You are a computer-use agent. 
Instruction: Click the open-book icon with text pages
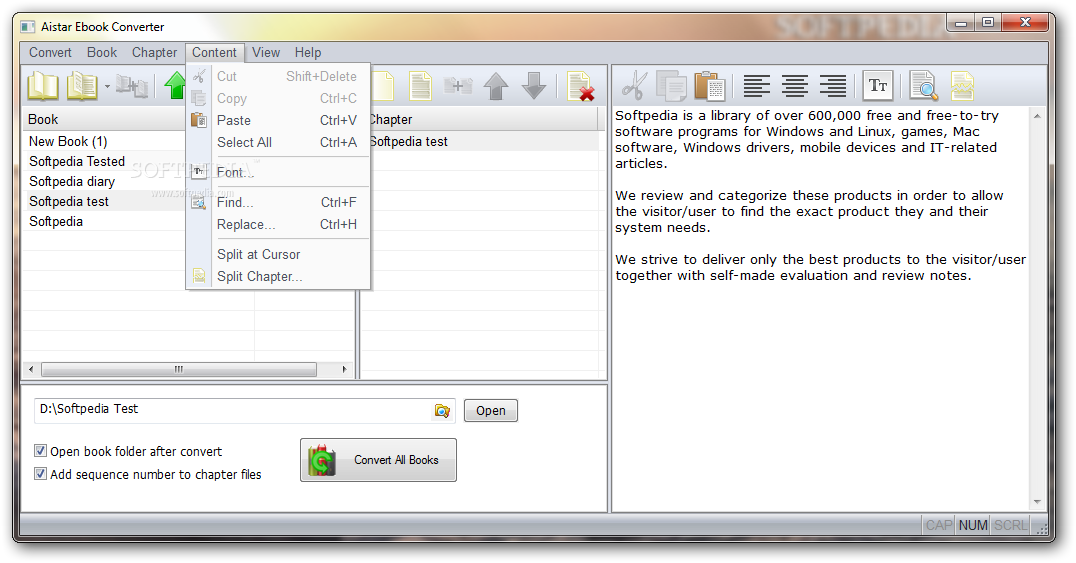82,87
